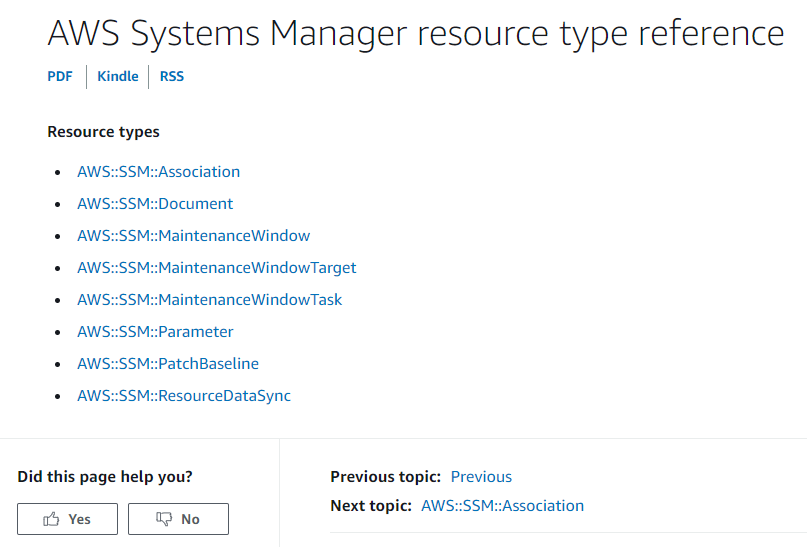Open the AWS::SSM::PatchBaseline link
Screen dimensions: 807x547
[168, 363]
